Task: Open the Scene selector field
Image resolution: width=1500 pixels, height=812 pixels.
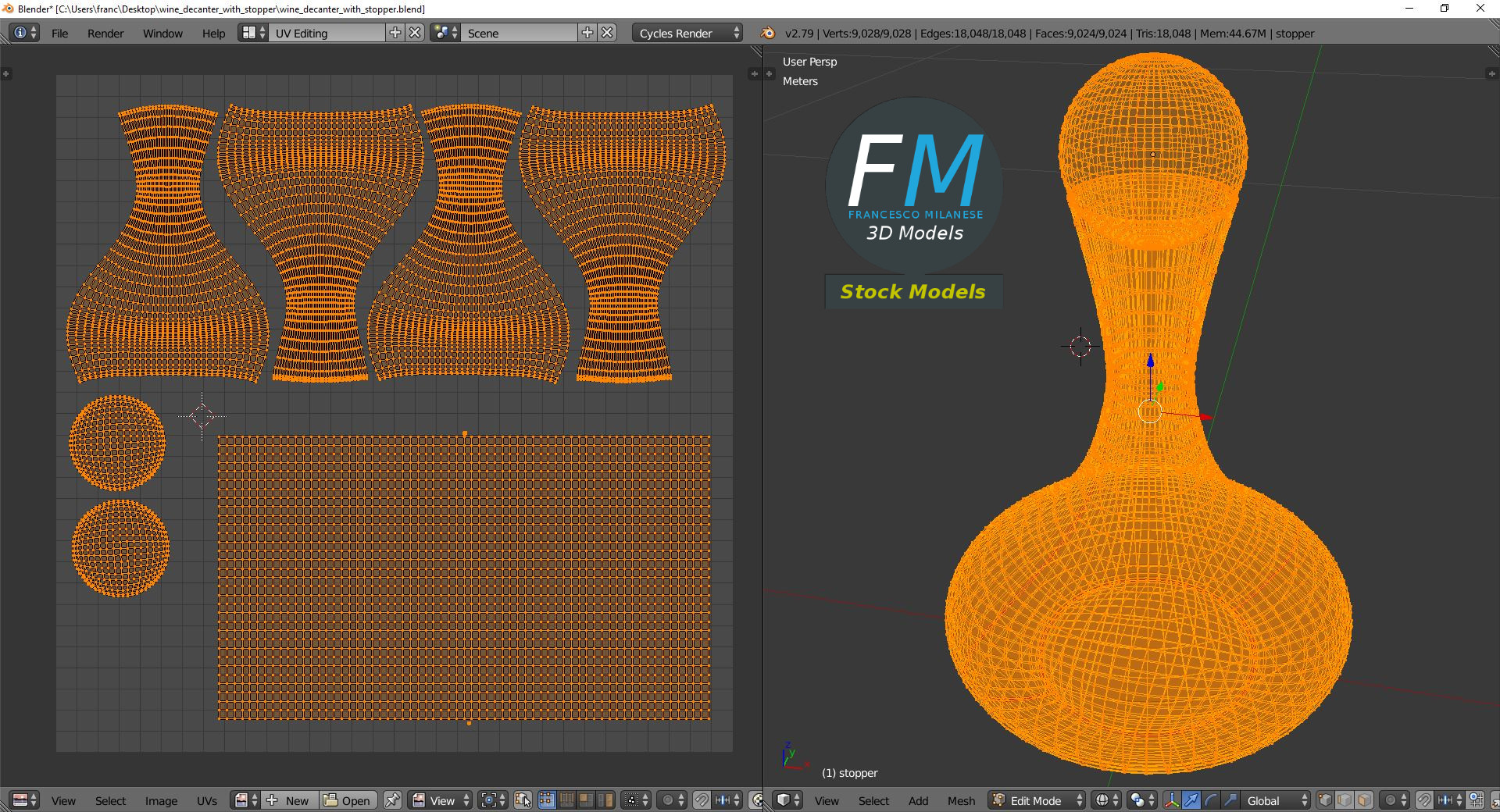Action: point(520,33)
